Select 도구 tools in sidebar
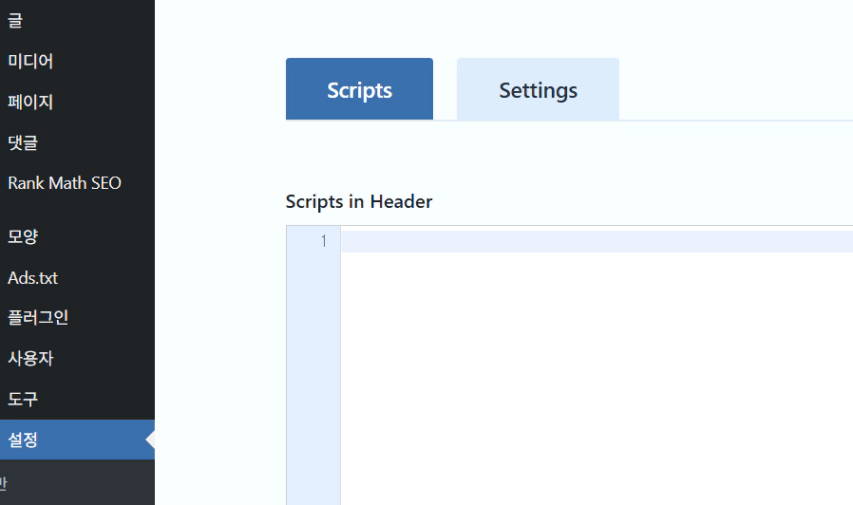Viewport: 853px width, 505px height. [23, 399]
